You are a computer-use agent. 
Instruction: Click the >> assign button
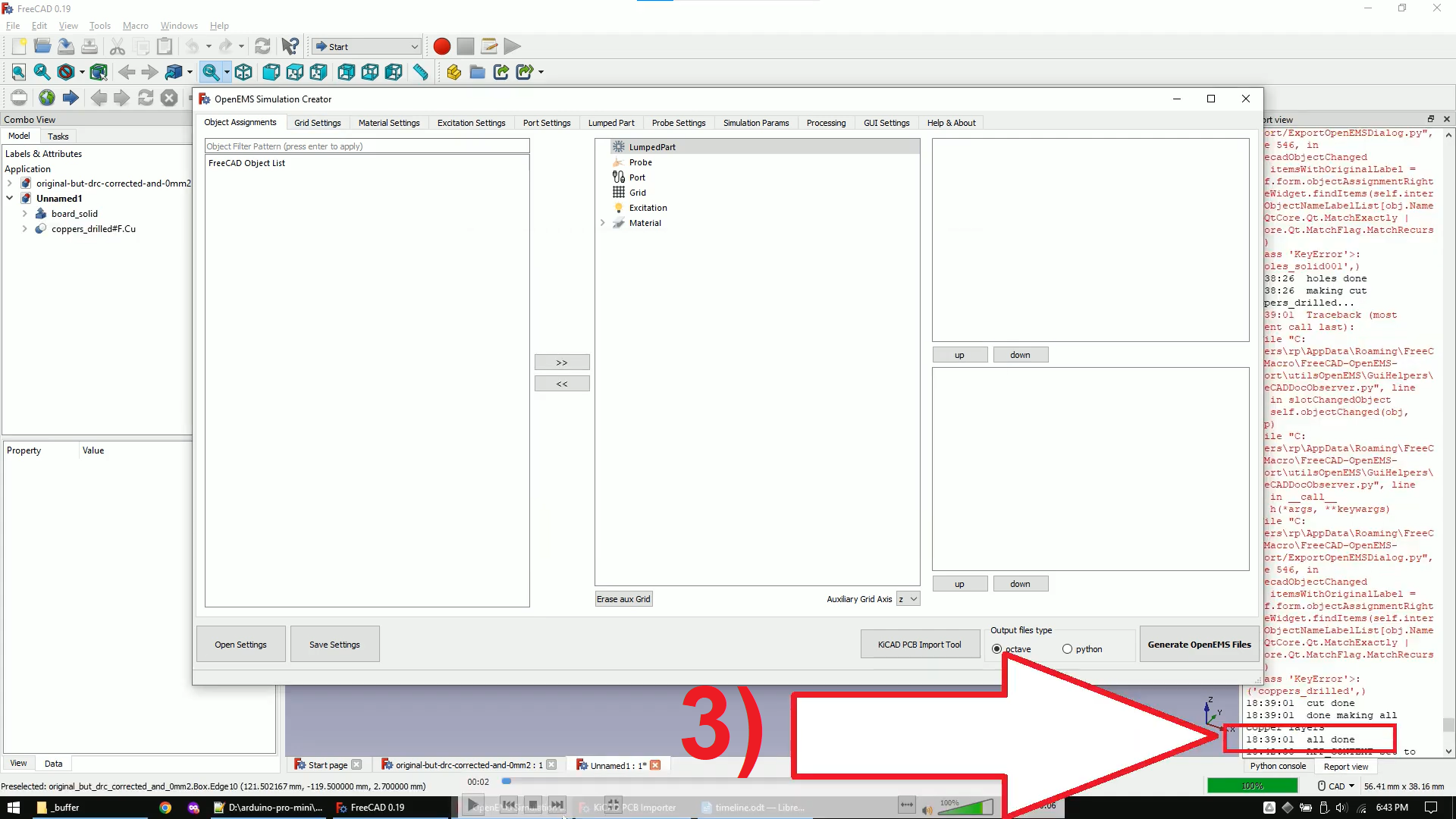562,362
